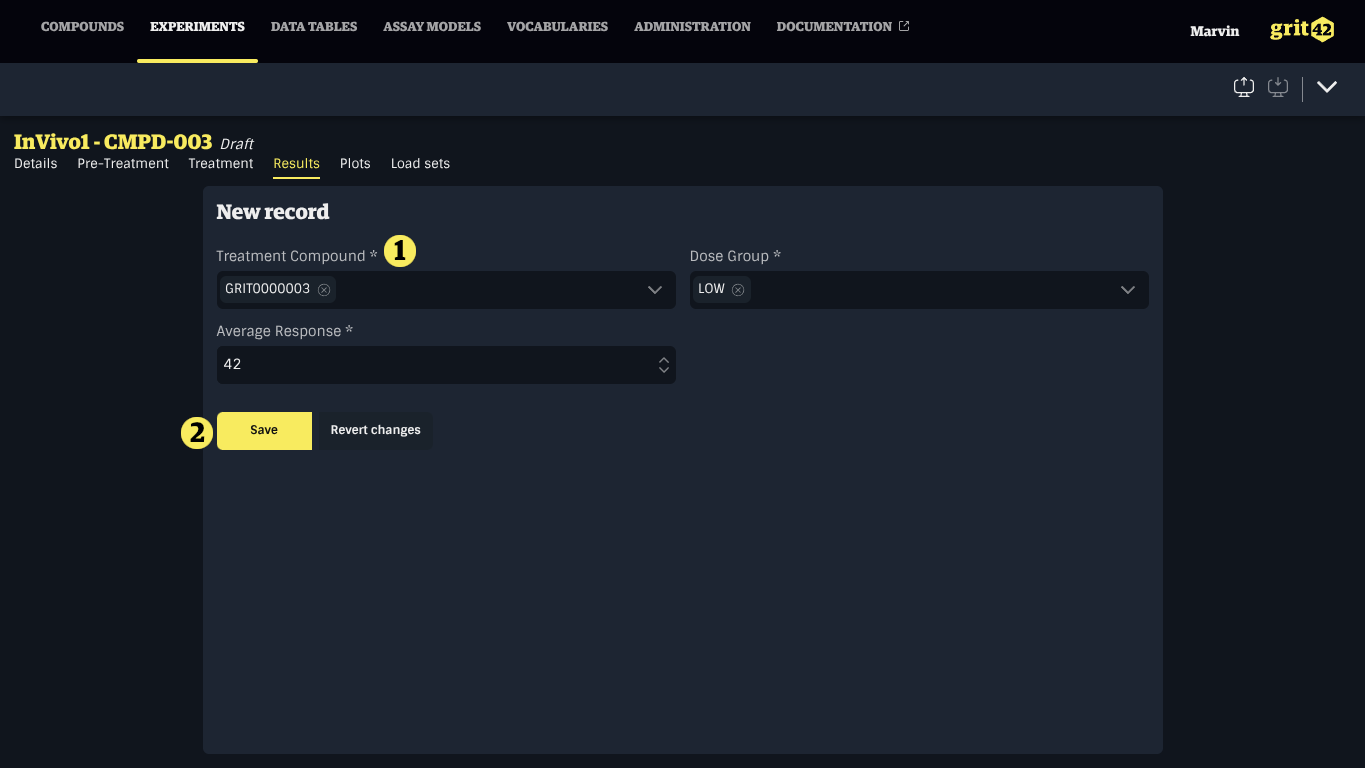The image size is (1365, 768).
Task: Click the Marvin user name
Action: (1214, 31)
